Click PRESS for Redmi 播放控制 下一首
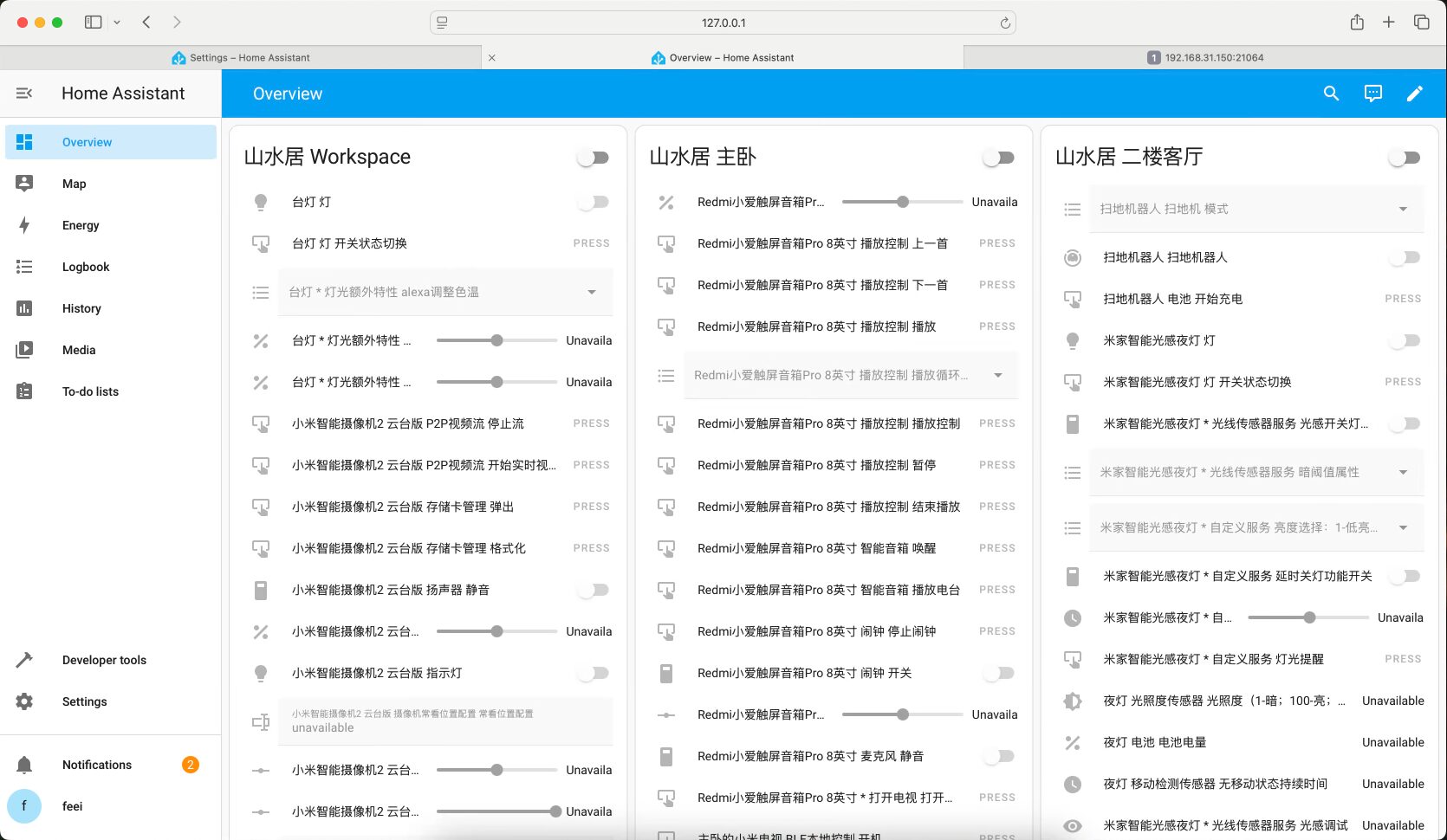Viewport: 1447px width, 840px height. click(997, 285)
